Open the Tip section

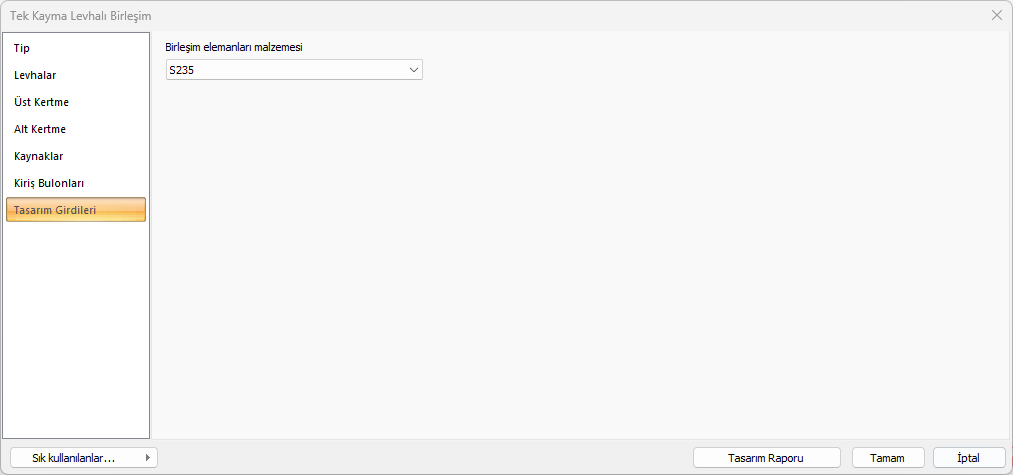click(22, 48)
